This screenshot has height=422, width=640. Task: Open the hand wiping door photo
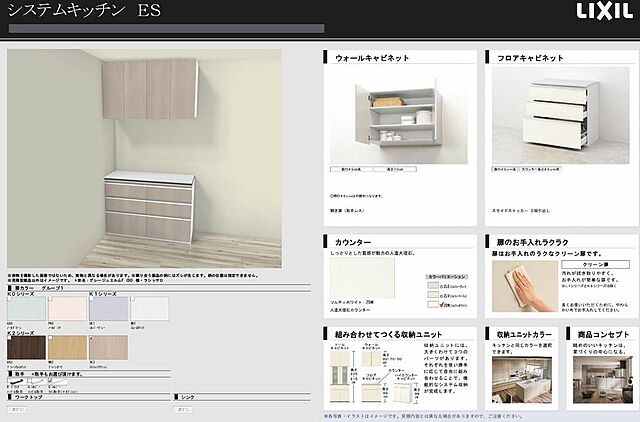click(524, 286)
